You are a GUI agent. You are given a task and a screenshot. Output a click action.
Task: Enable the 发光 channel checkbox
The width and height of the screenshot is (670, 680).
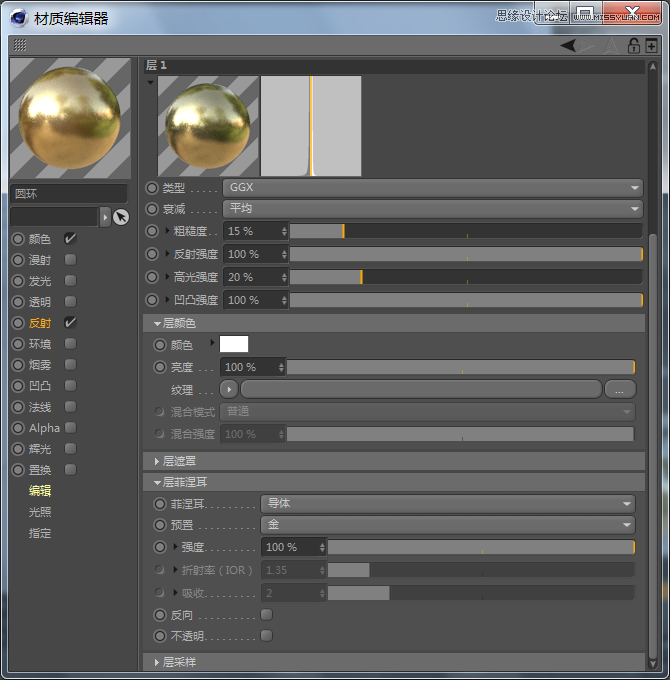tap(70, 281)
